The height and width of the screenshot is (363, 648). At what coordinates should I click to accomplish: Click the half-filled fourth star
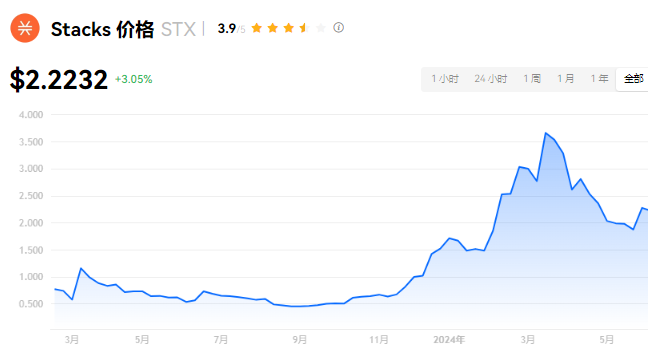click(305, 28)
